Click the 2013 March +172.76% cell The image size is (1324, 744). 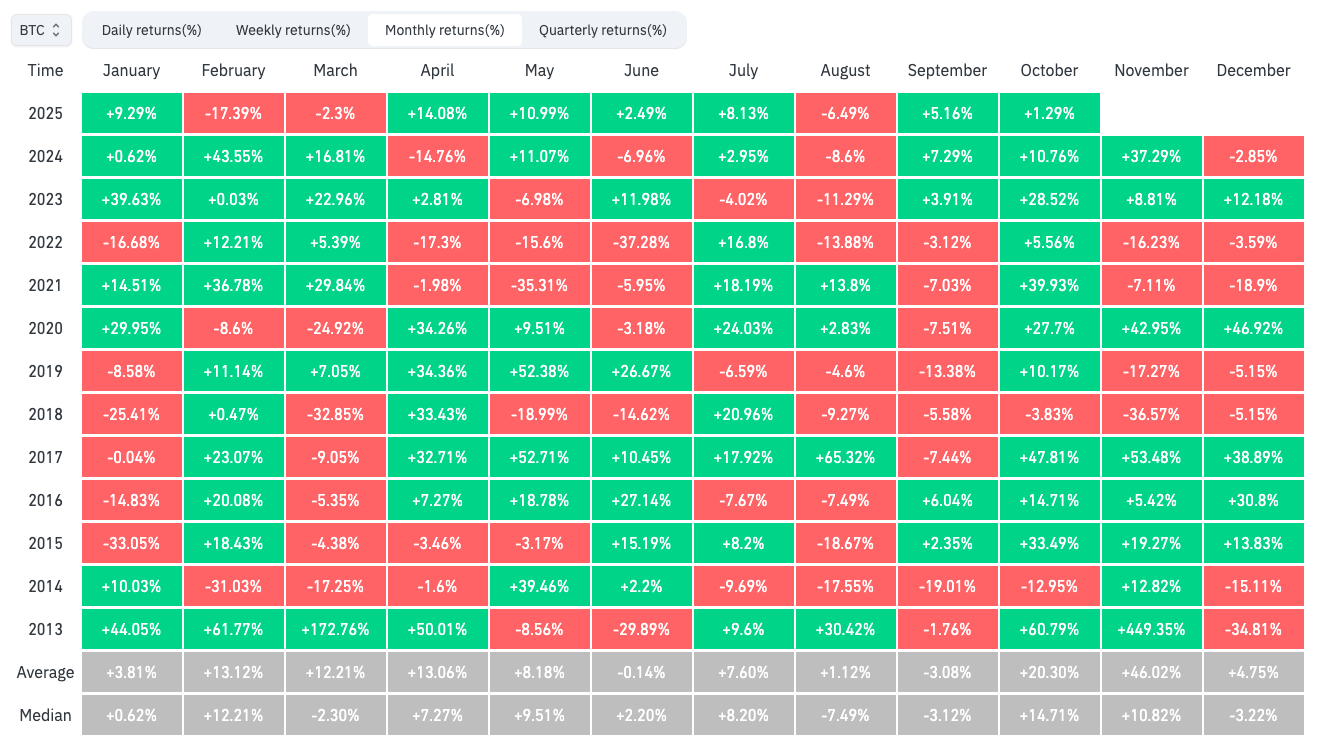pyautogui.click(x=335, y=629)
